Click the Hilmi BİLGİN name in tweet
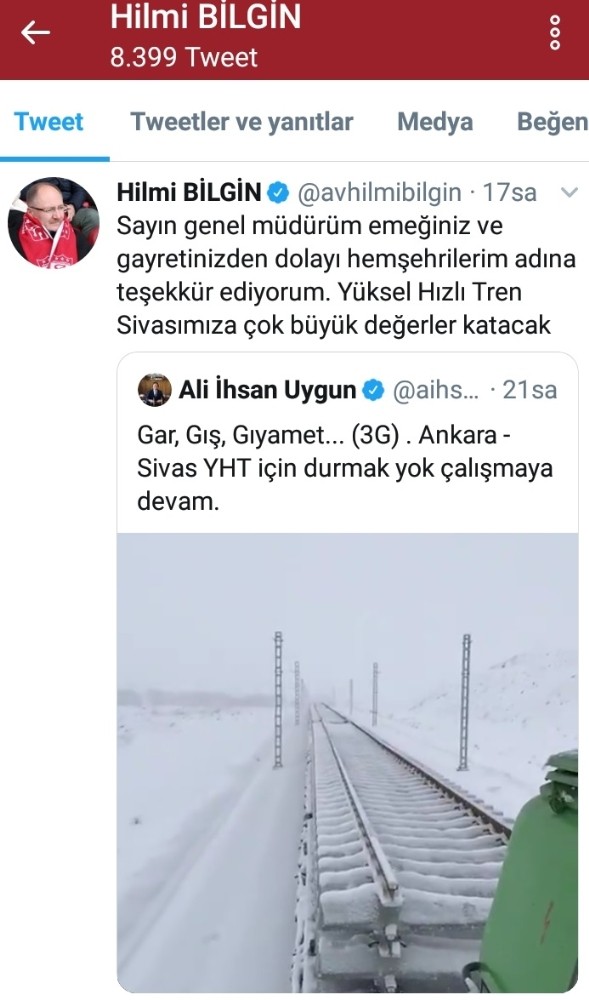Image resolution: width=589 pixels, height=1000 pixels. tap(189, 192)
